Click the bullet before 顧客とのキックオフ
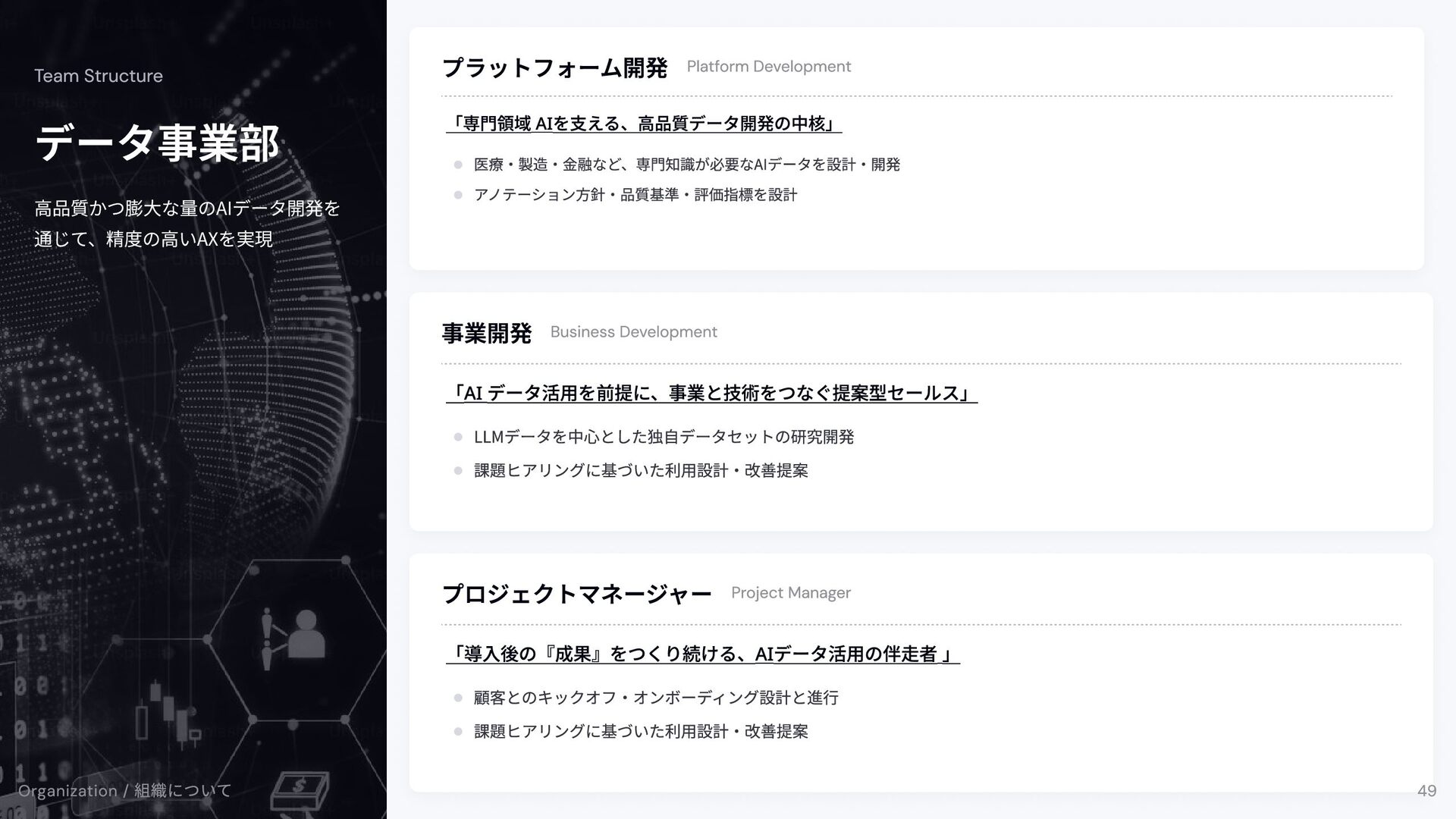Image resolution: width=1456 pixels, height=819 pixels. coord(458,698)
